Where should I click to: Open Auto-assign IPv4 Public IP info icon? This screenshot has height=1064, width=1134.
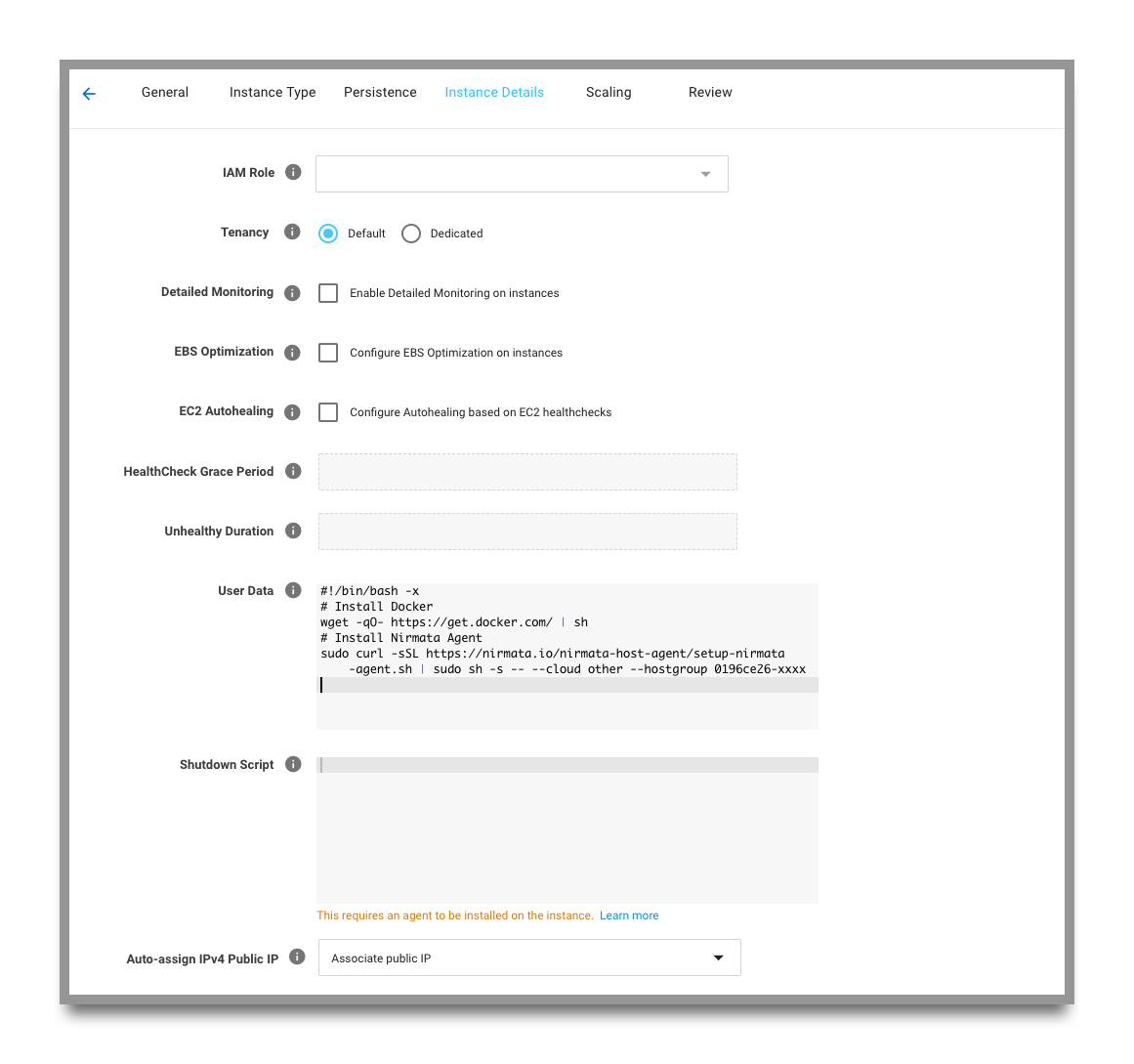pos(297,957)
